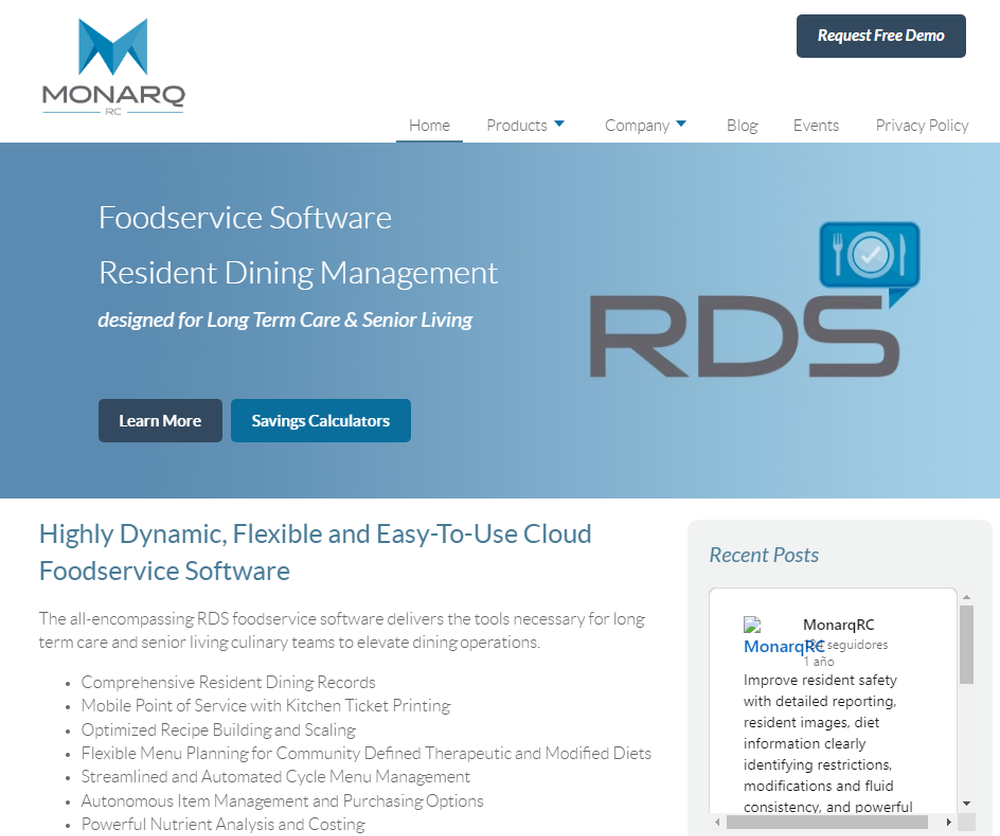This screenshot has width=1000, height=836.
Task: Click the bold MonarqRC author name
Action: pos(838,624)
